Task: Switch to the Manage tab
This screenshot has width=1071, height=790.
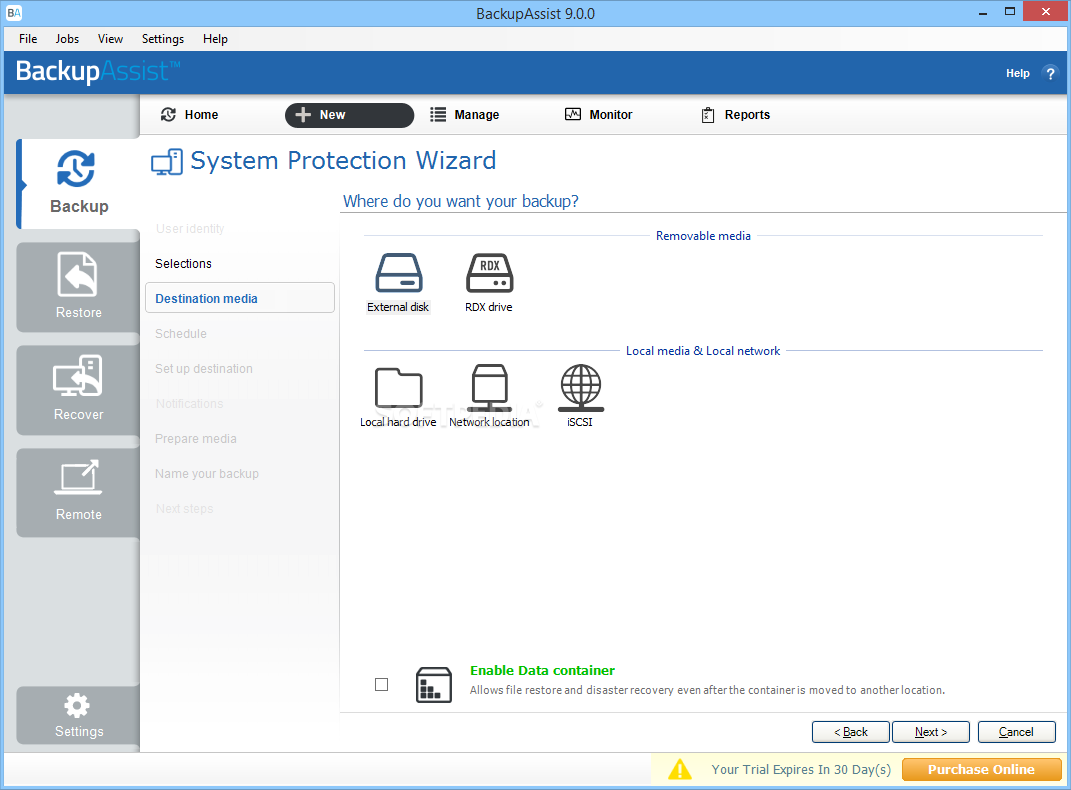Action: click(464, 115)
